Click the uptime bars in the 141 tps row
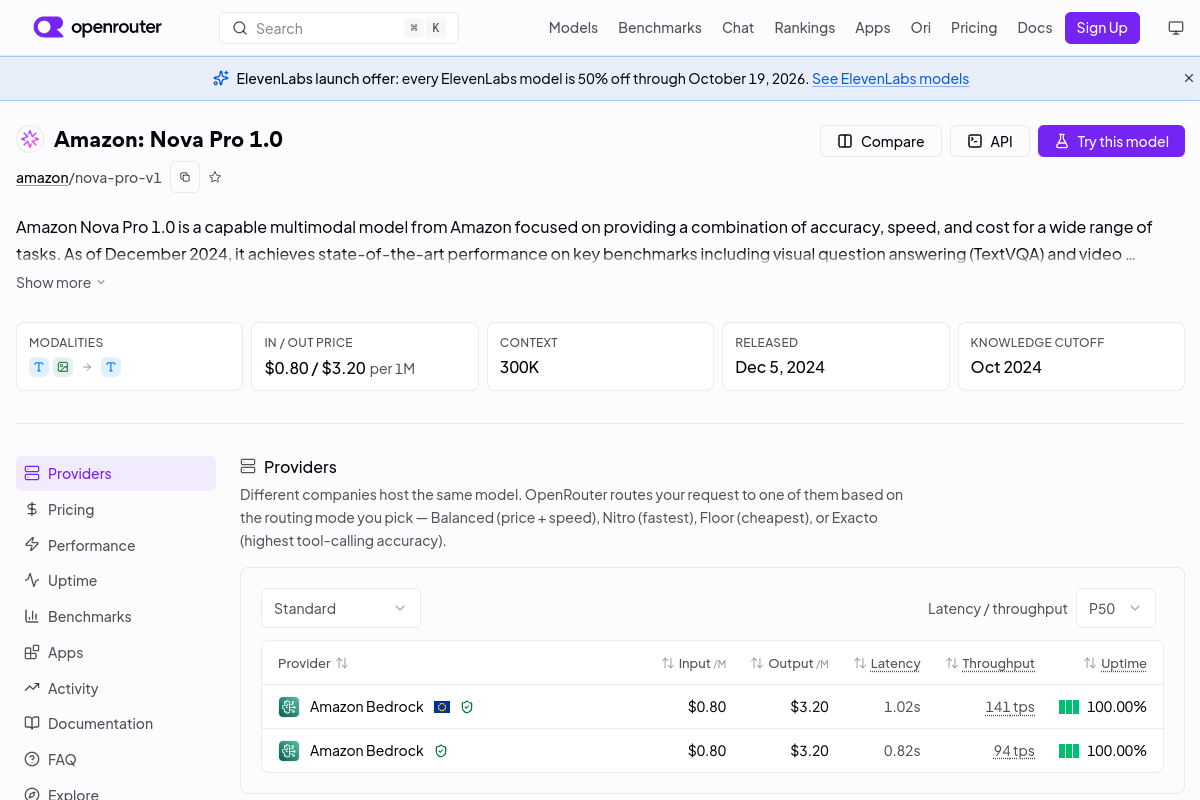Screen dimensions: 1200x800 [1069, 707]
